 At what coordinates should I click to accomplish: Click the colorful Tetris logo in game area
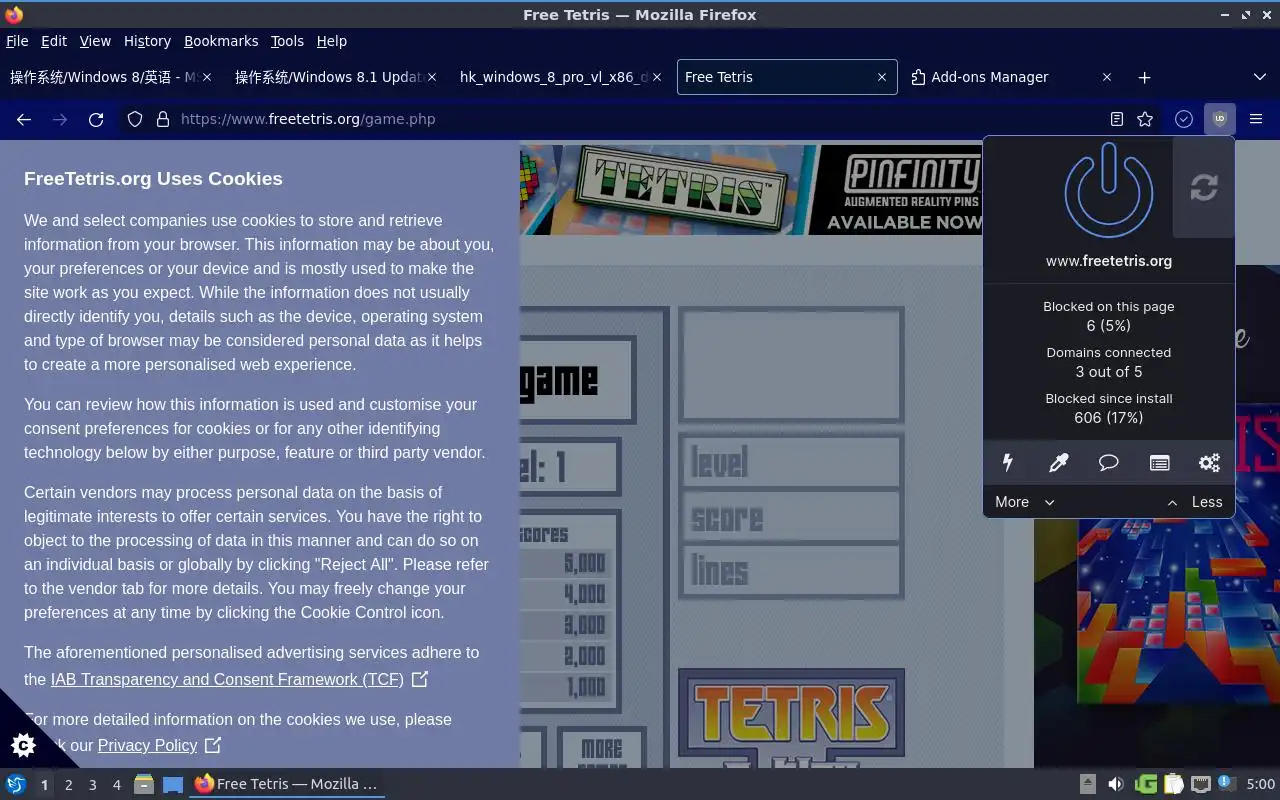[792, 715]
